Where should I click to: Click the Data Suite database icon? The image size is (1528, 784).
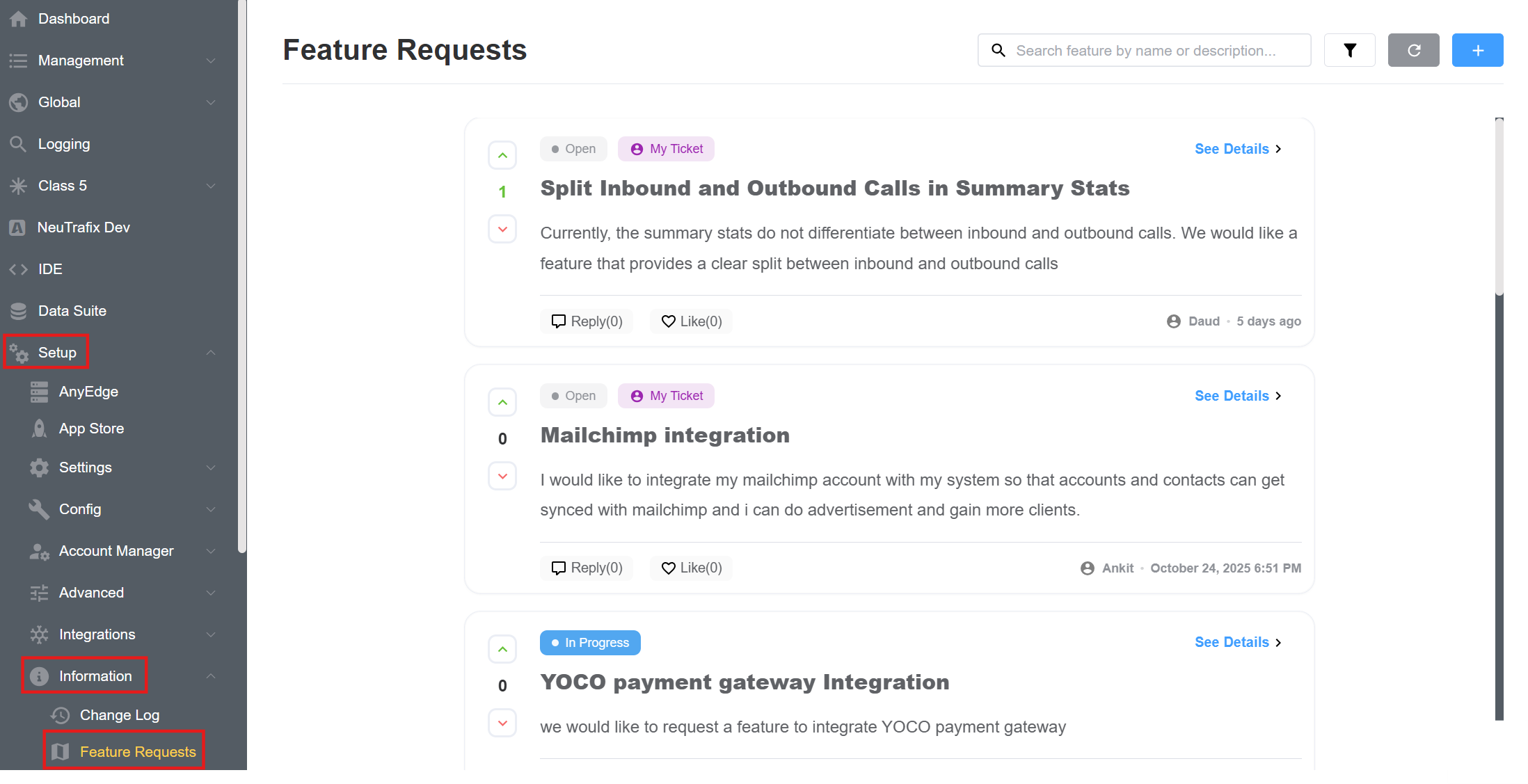pyautogui.click(x=19, y=311)
